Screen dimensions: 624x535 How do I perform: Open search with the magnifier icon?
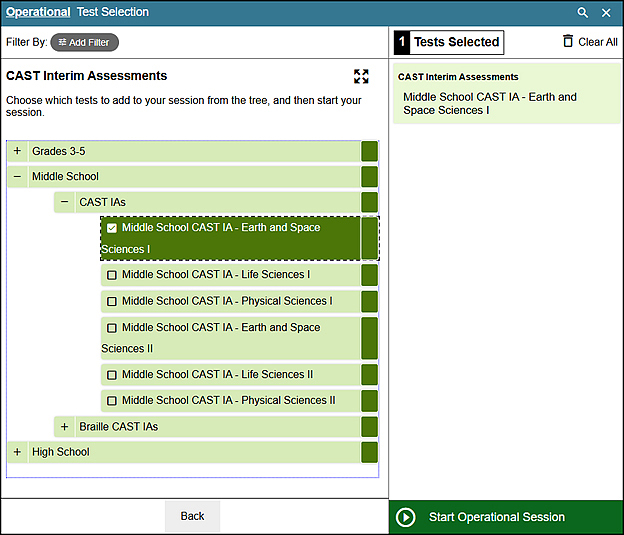(x=582, y=13)
